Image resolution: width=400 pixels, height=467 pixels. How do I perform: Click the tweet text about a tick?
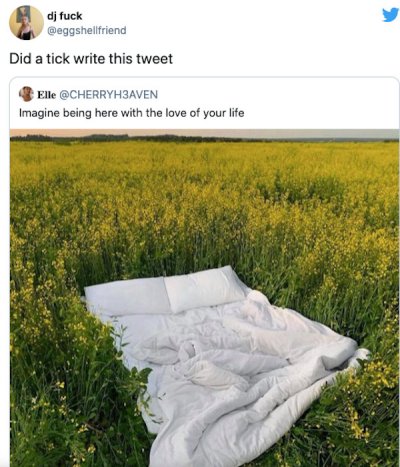[x=91, y=59]
